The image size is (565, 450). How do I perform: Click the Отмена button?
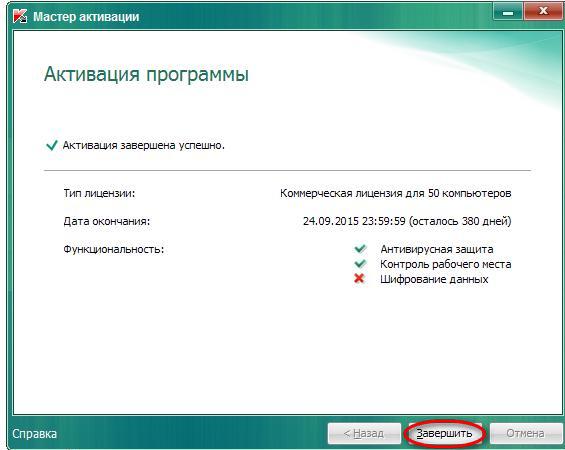525,433
